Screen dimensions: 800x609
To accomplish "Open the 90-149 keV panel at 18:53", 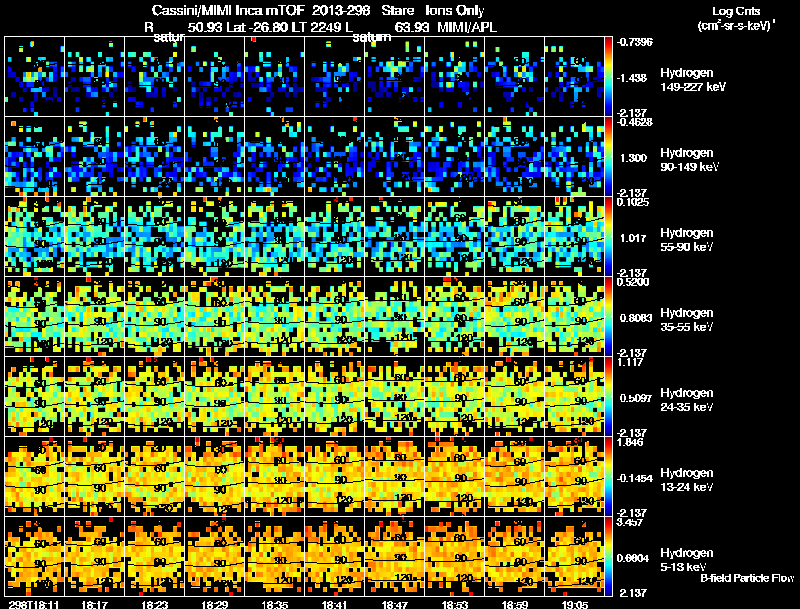I will pos(455,157).
